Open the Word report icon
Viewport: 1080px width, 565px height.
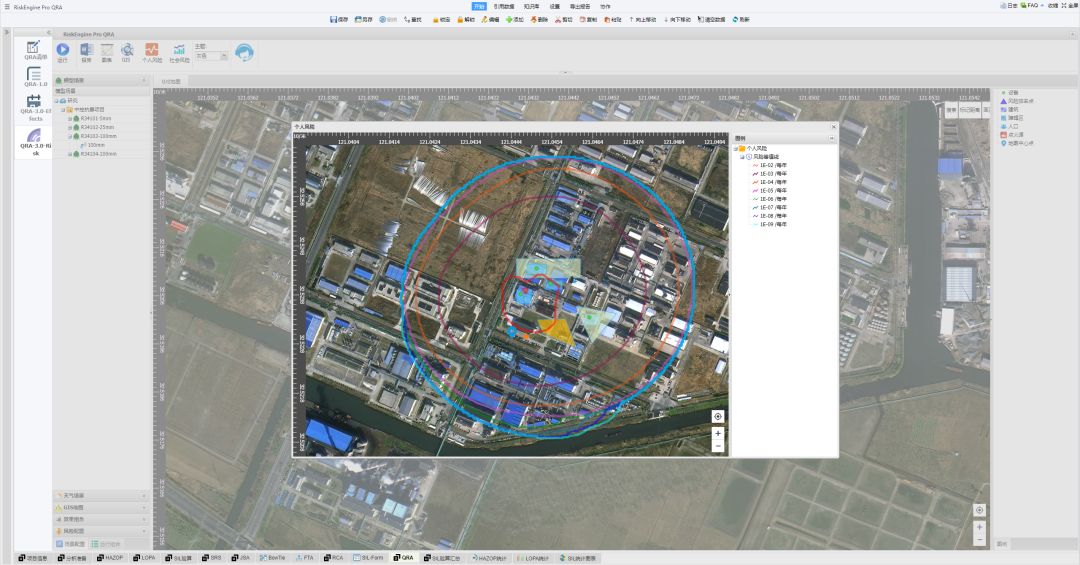[86, 50]
